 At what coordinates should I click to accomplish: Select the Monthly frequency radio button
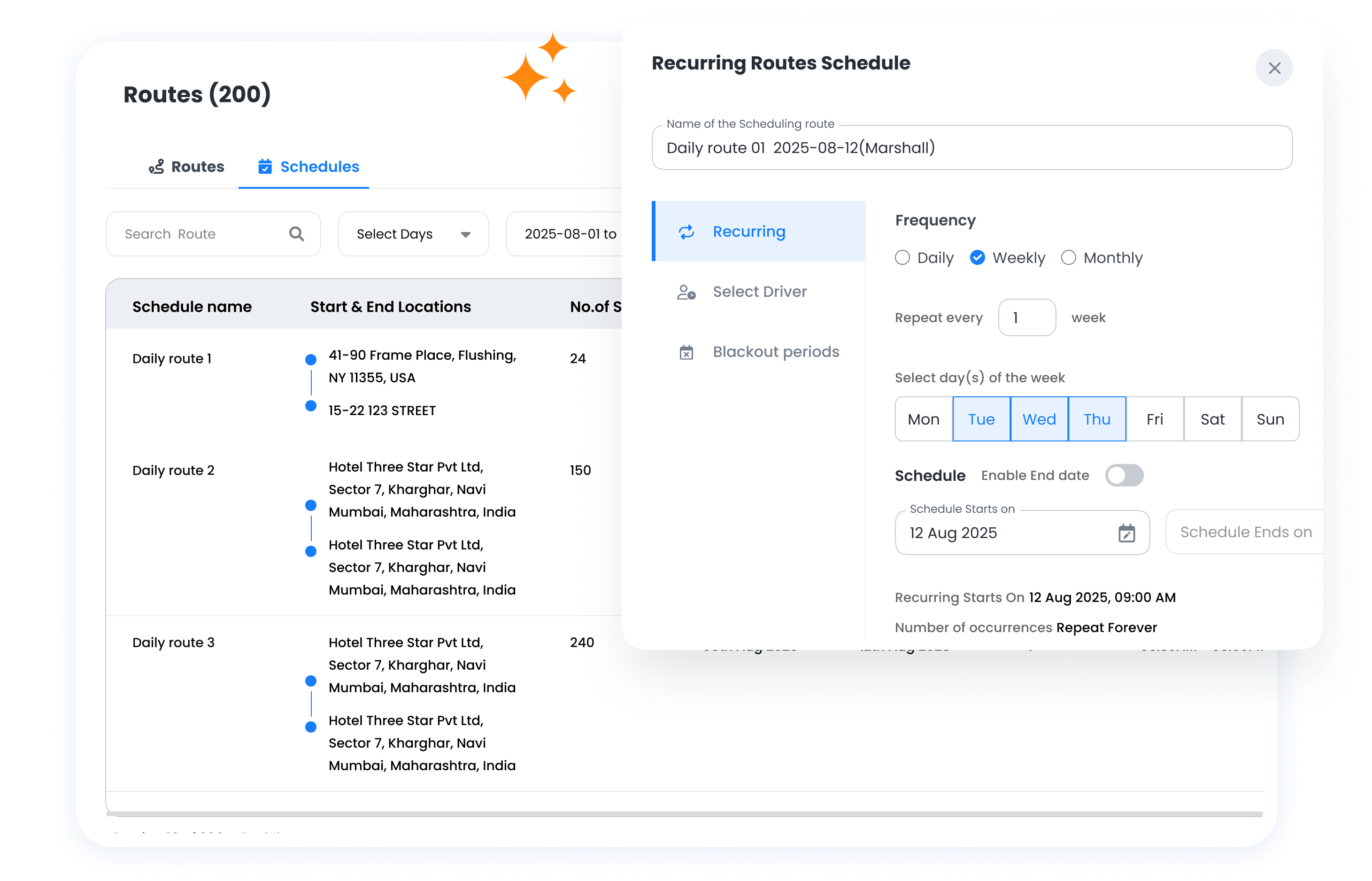click(1068, 257)
